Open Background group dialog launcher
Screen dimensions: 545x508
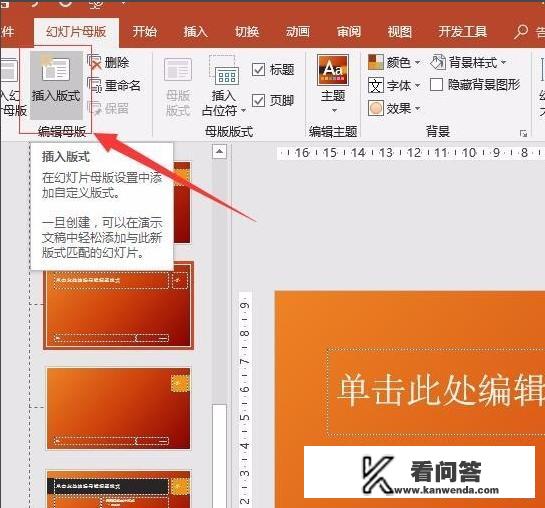tap(523, 133)
